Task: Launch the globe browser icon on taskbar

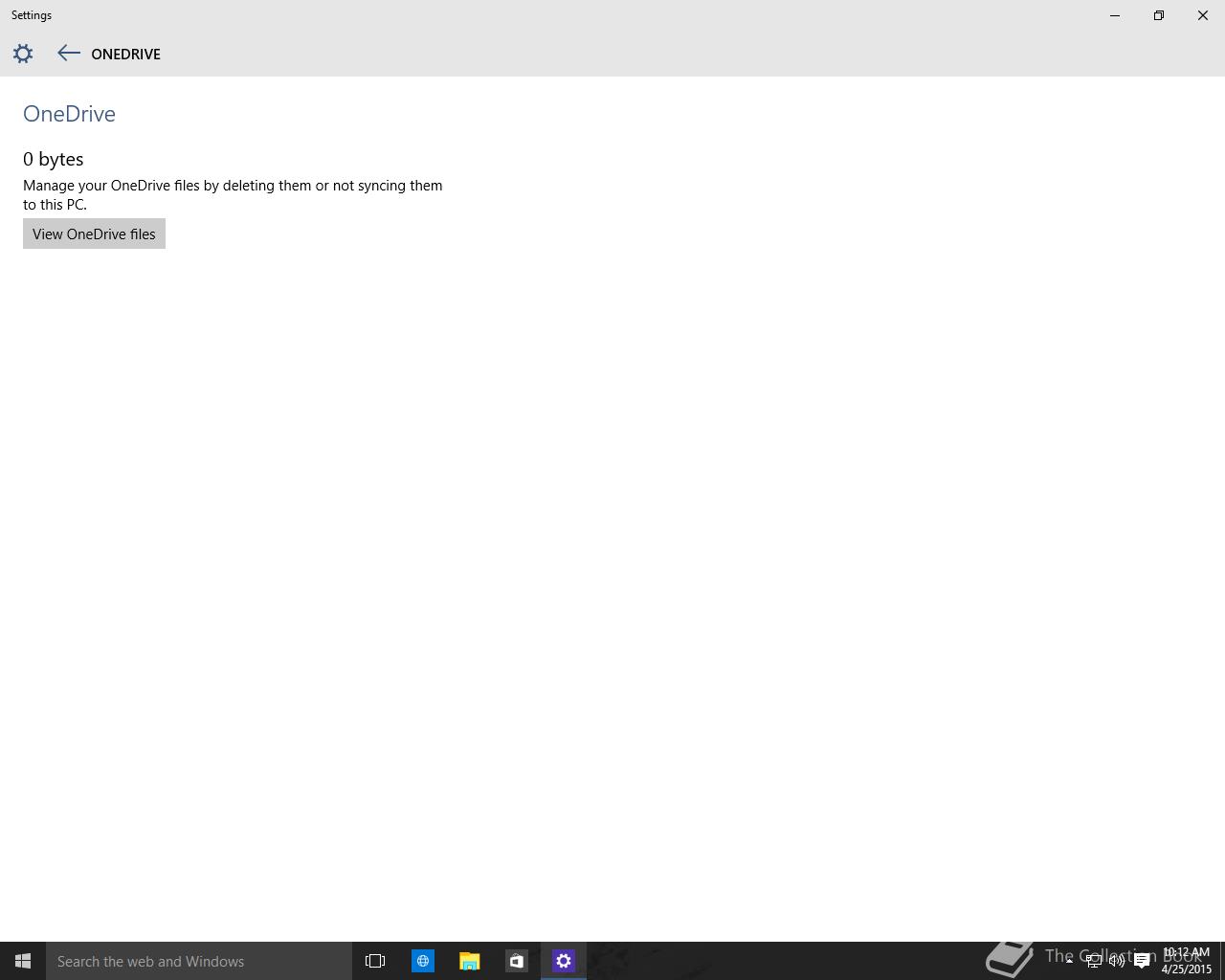Action: click(422, 961)
